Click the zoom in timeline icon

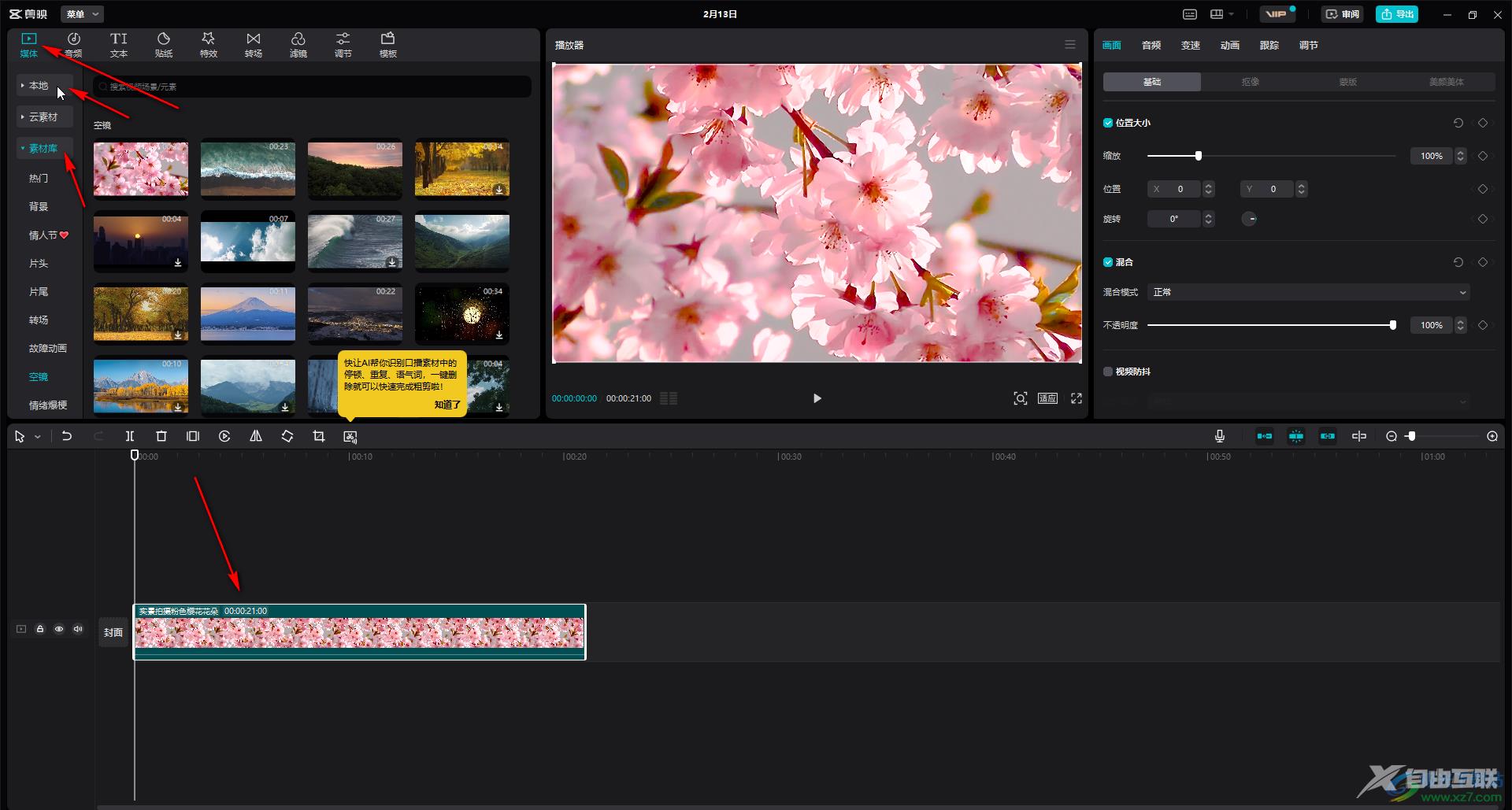pos(1492,436)
